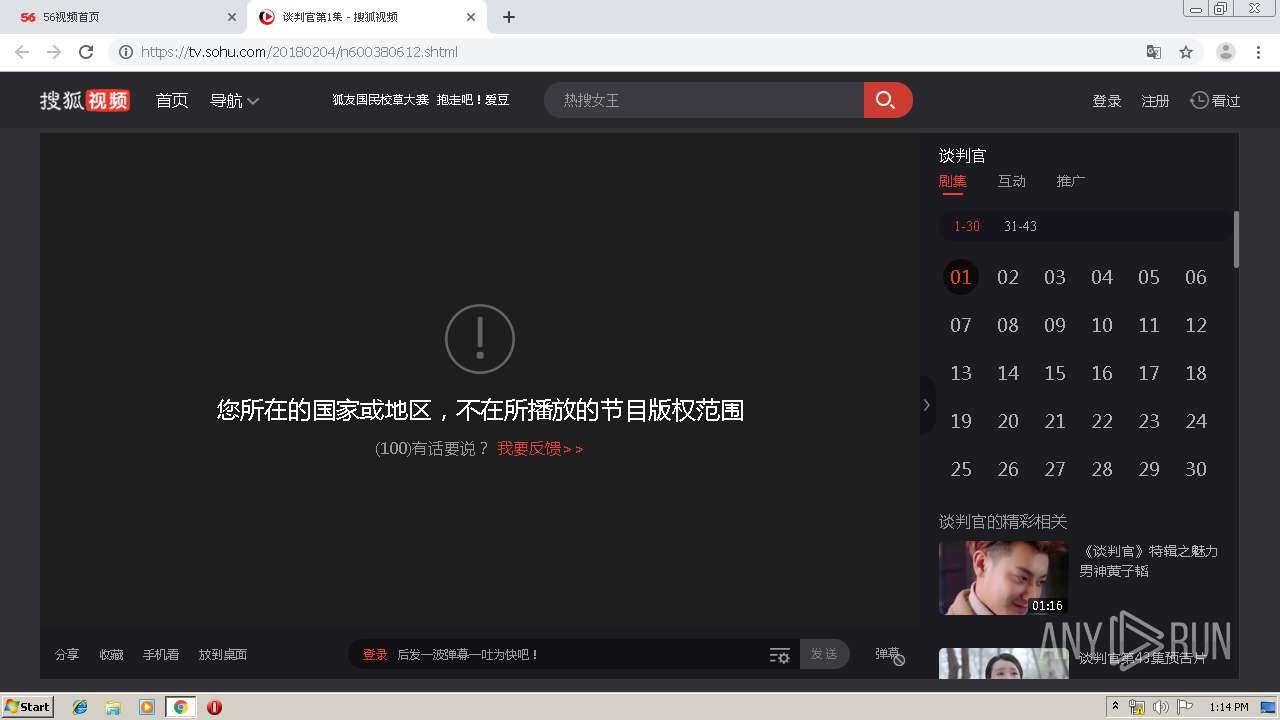This screenshot has width=1280, height=720.
Task: Click 手机看 below the player
Action: 160,655
